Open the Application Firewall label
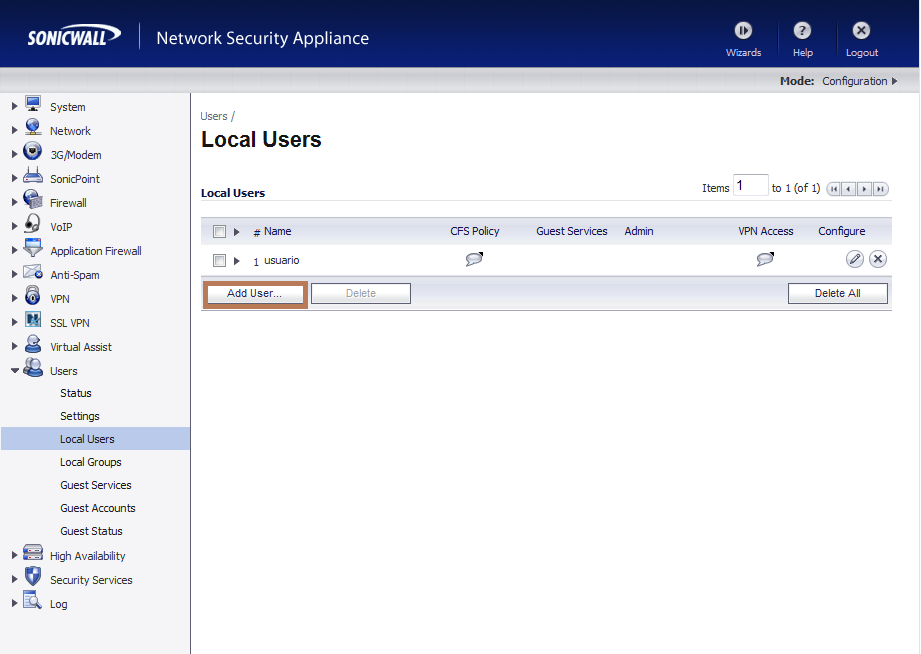The height and width of the screenshot is (654, 921). pos(96,251)
